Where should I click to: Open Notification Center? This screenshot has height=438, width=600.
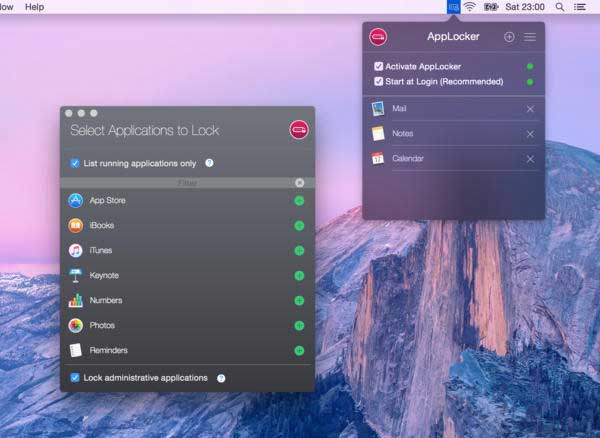point(580,7)
